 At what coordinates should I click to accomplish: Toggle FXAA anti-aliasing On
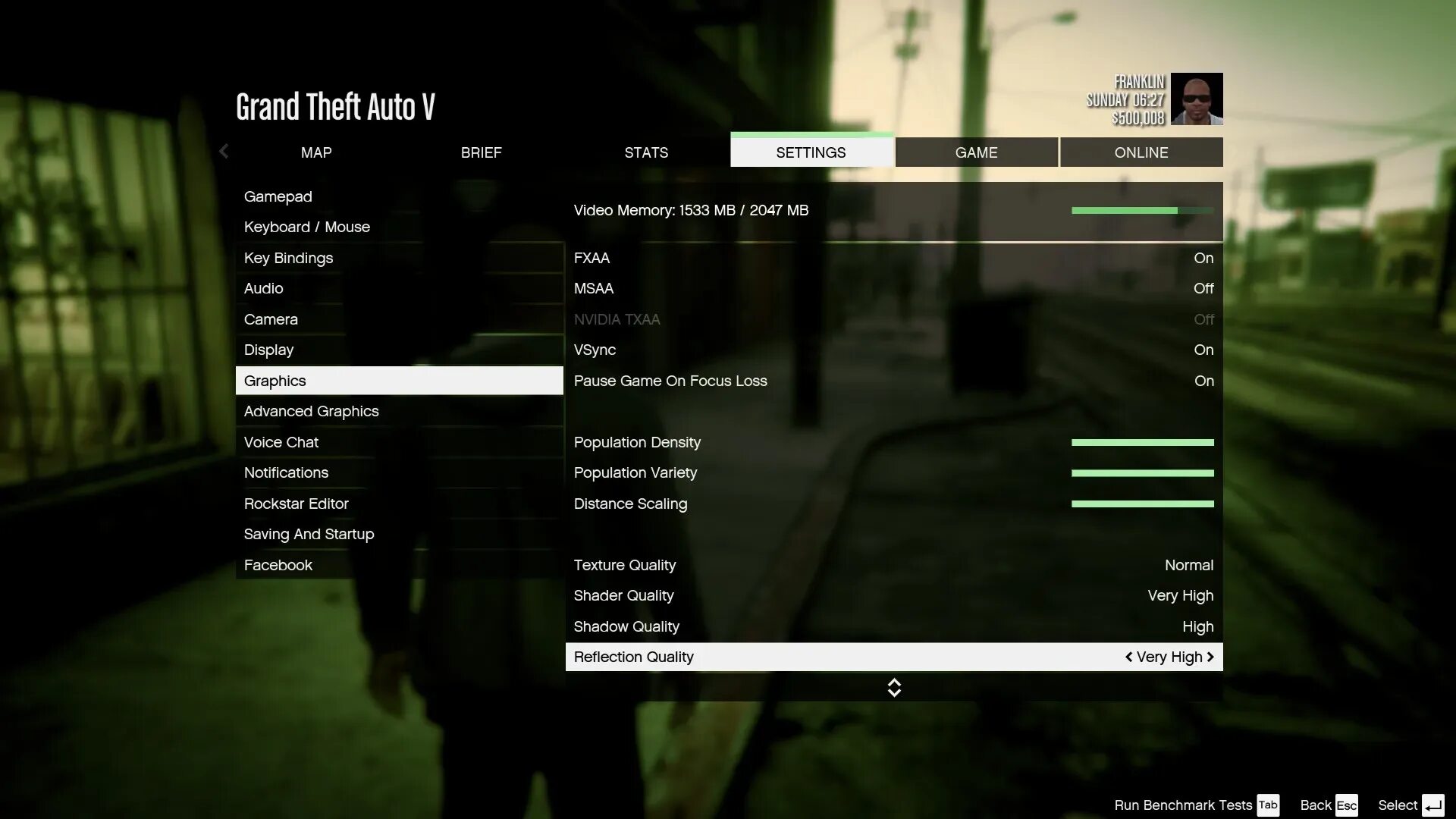point(1204,258)
